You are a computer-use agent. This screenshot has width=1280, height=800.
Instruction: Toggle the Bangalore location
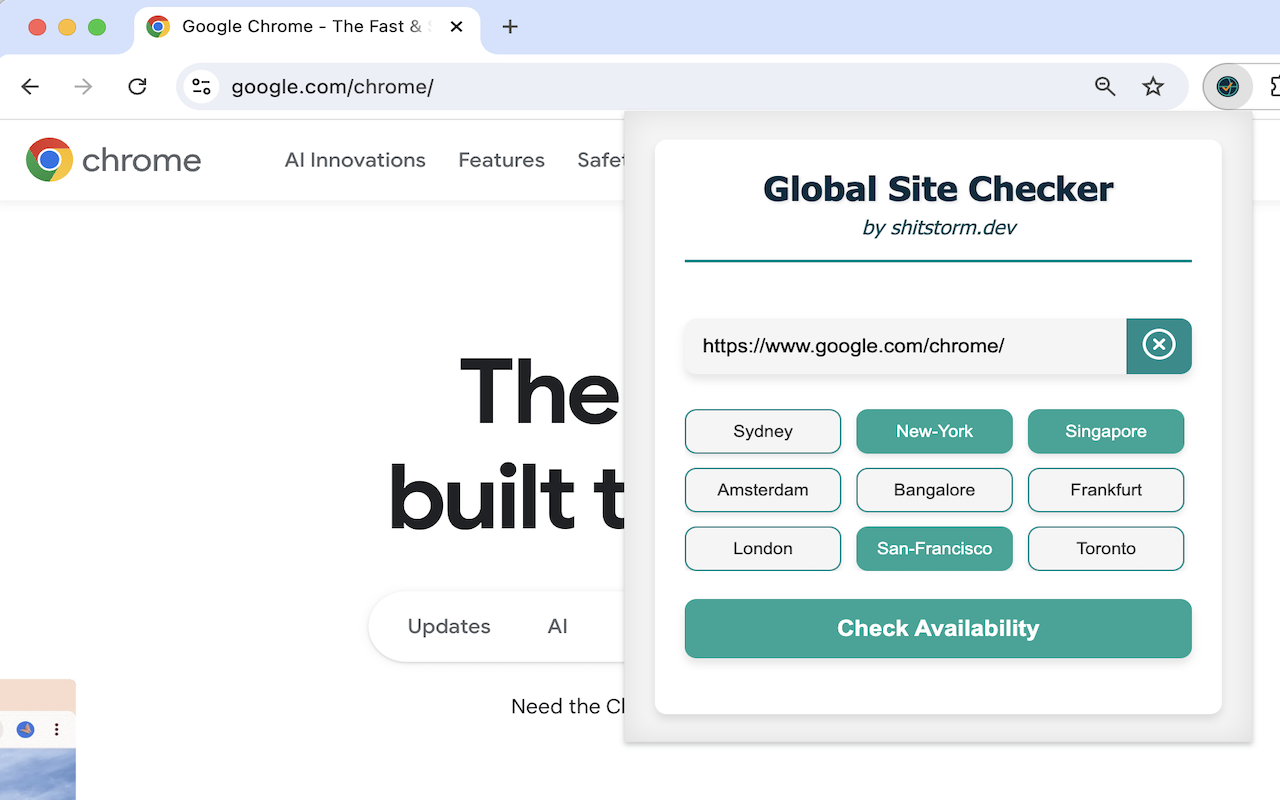935,490
